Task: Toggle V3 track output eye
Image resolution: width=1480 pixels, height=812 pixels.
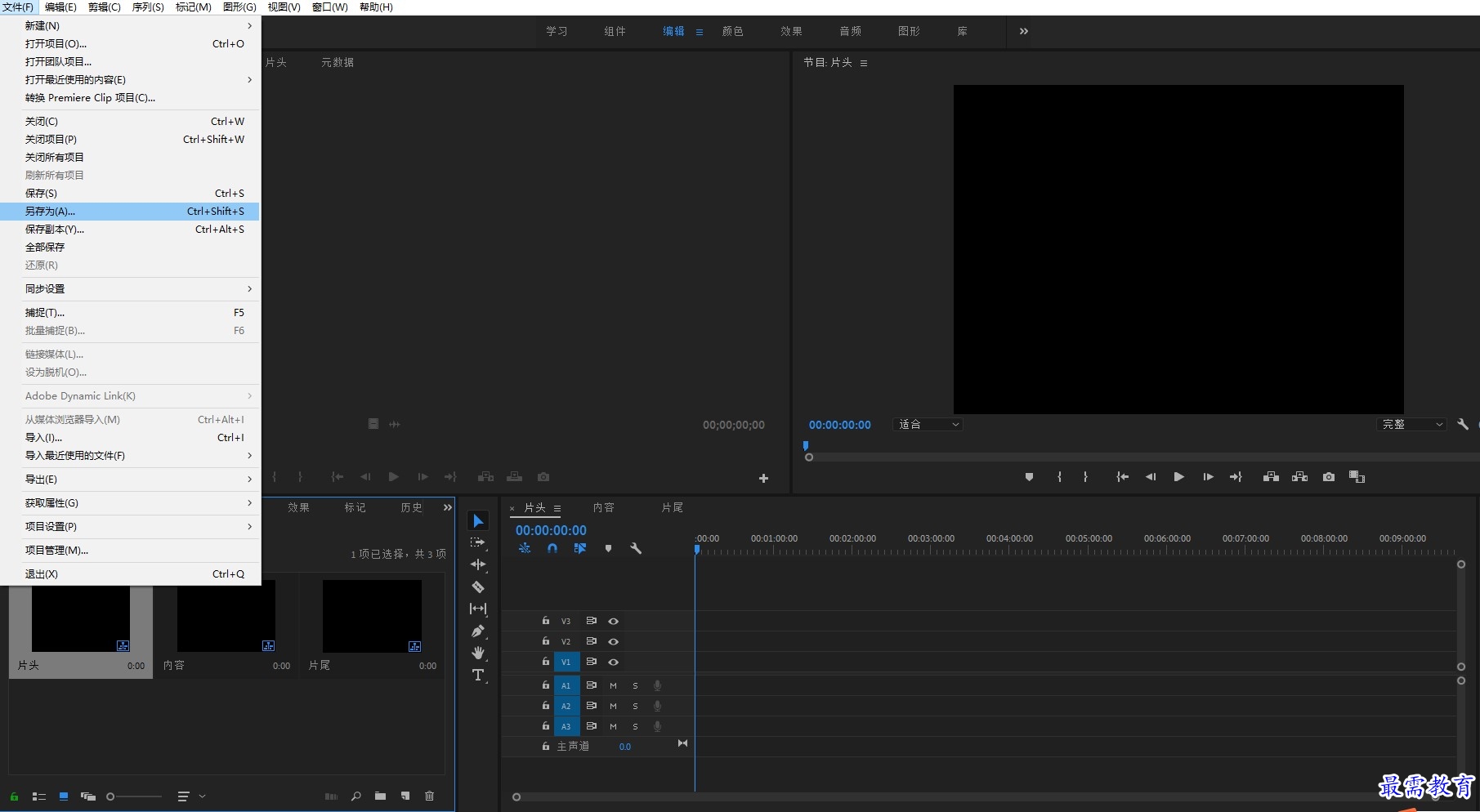Action: tap(613, 622)
